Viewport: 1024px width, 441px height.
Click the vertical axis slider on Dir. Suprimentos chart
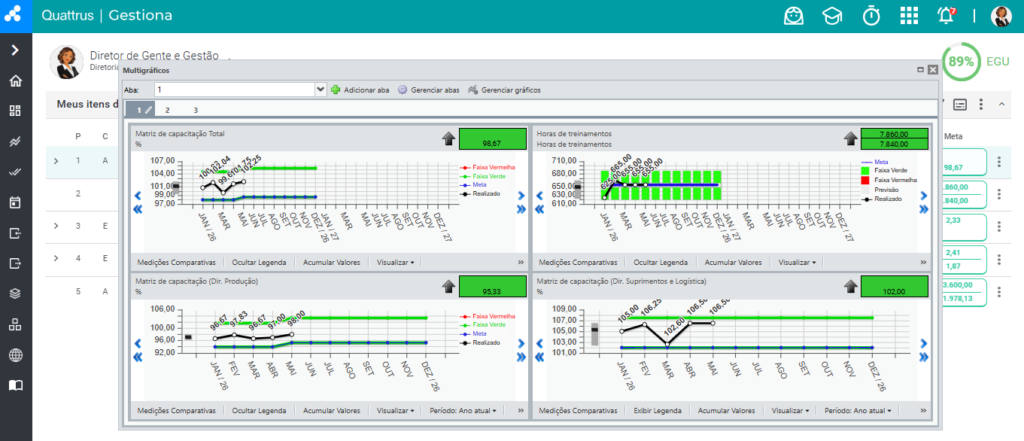(x=595, y=333)
